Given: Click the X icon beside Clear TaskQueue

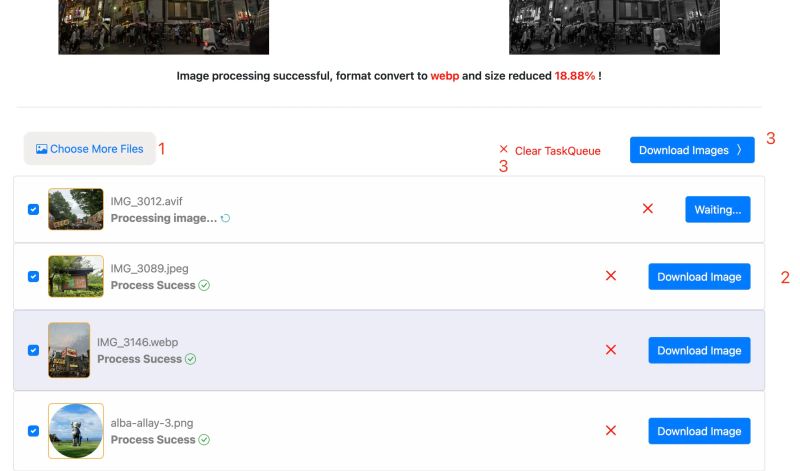Looking at the screenshot, I should [x=504, y=149].
